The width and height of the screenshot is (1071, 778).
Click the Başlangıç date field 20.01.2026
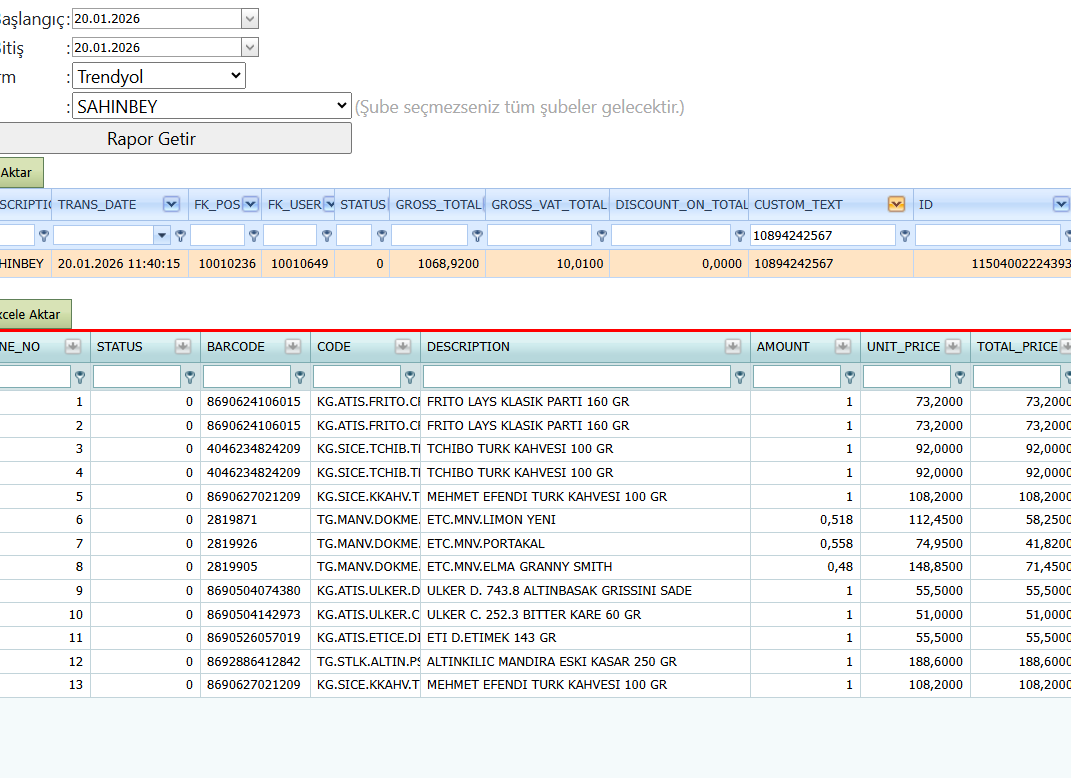tap(157, 18)
